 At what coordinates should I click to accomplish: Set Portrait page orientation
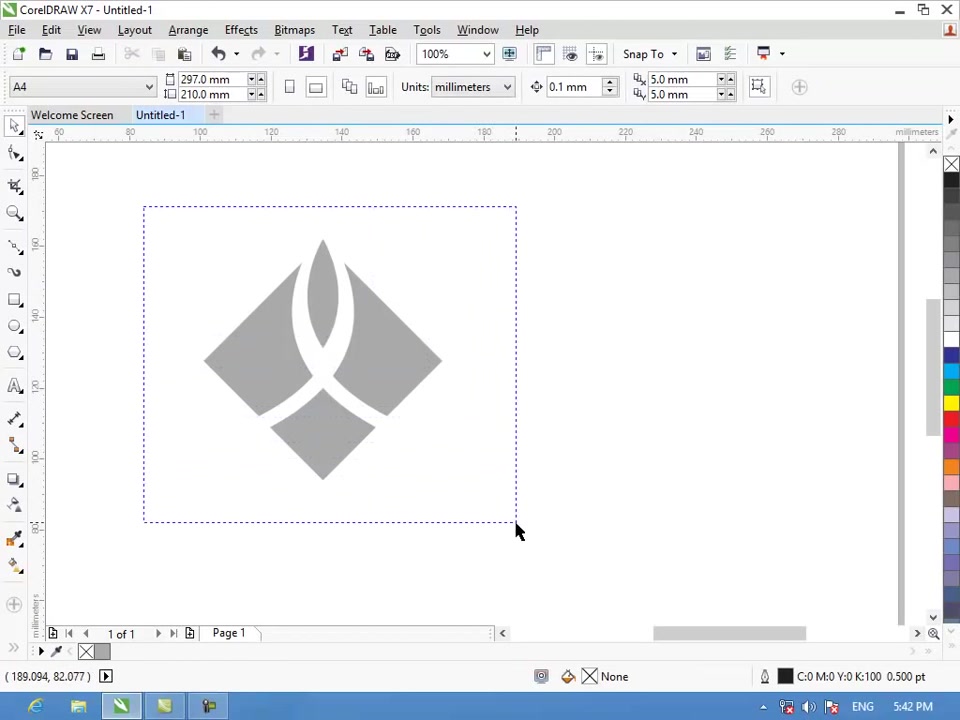[x=290, y=87]
